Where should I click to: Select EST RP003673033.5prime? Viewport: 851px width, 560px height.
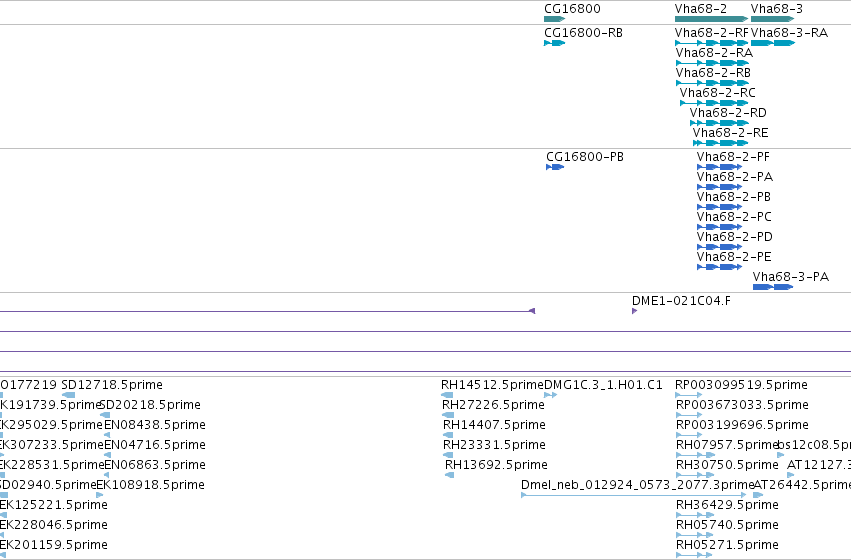(742, 405)
